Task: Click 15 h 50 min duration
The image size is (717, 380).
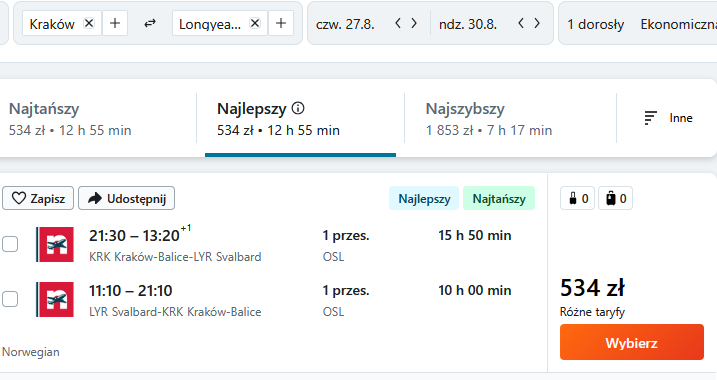Action: pyautogui.click(x=475, y=235)
